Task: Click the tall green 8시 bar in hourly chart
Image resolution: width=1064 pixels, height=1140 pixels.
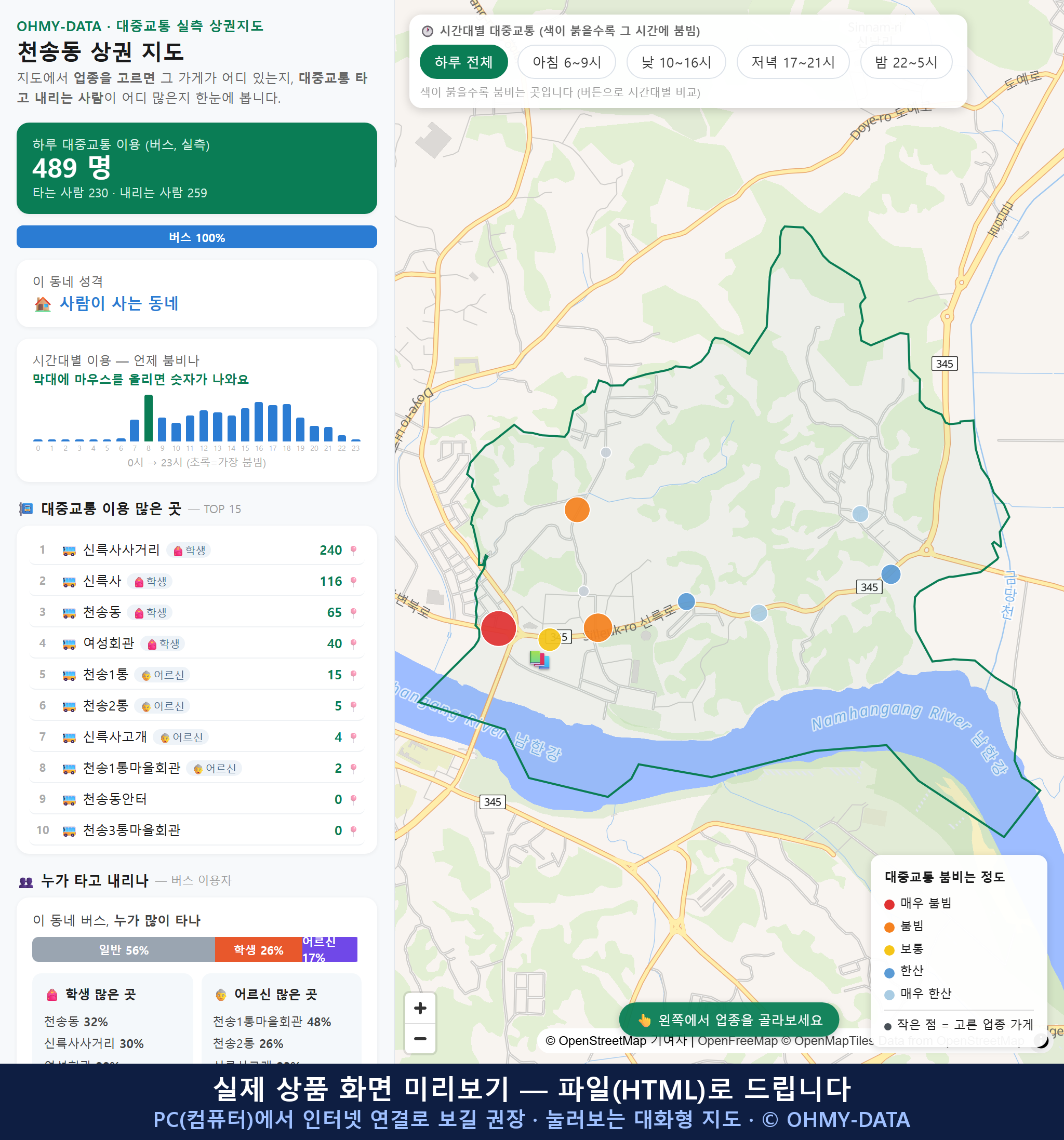Action: point(149,418)
